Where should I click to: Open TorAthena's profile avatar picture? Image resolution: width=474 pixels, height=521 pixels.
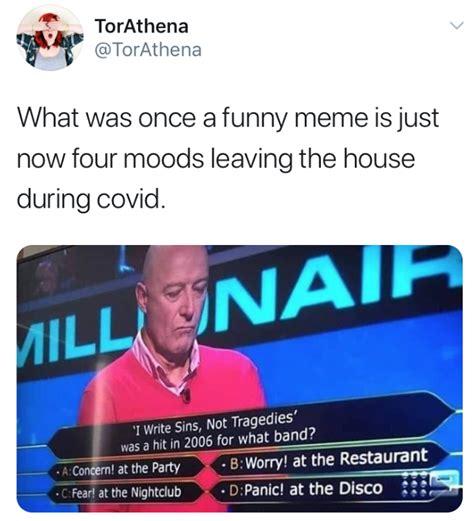[50, 38]
